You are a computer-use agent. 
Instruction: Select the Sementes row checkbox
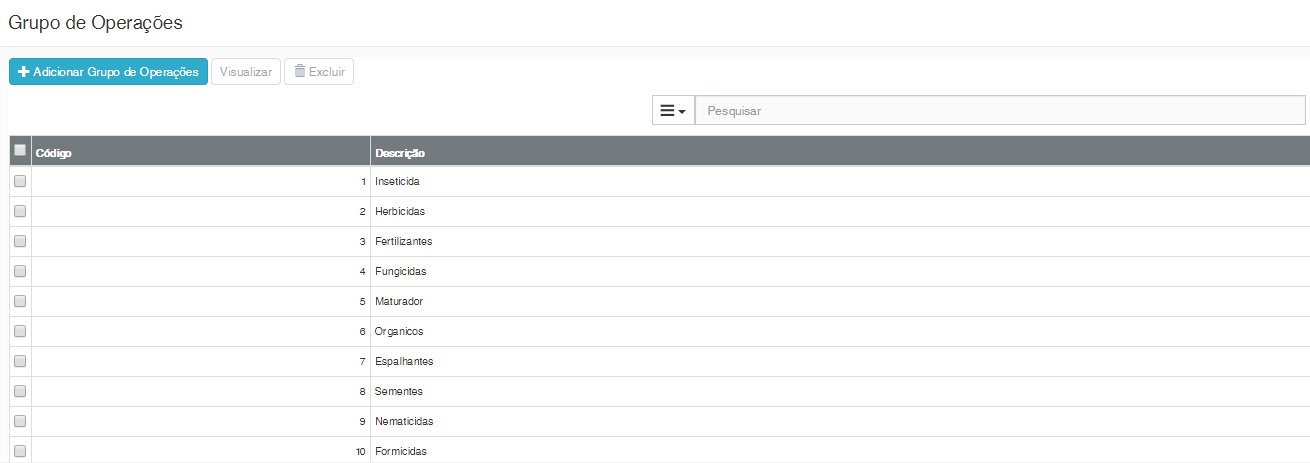click(20, 392)
